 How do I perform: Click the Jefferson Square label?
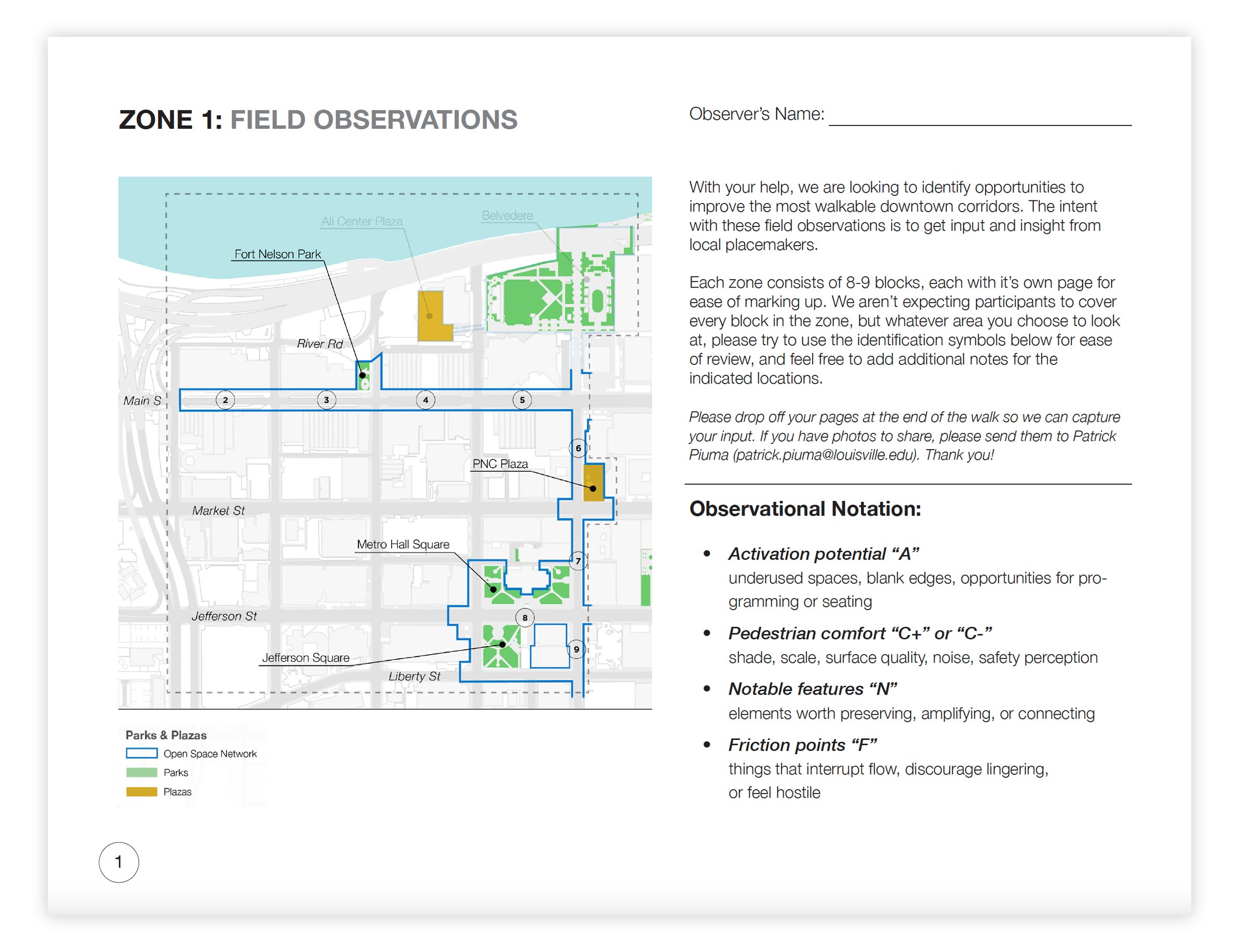(x=305, y=657)
